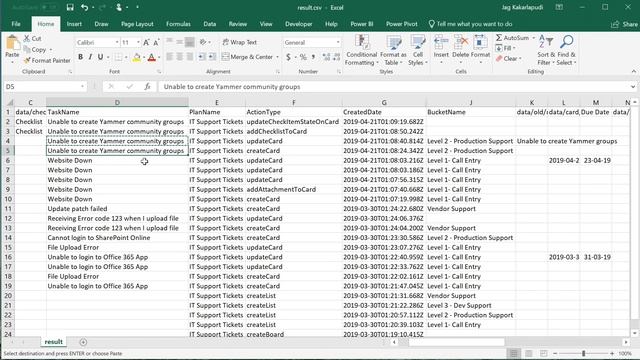
Task: Click the Share button
Action: 624,24
